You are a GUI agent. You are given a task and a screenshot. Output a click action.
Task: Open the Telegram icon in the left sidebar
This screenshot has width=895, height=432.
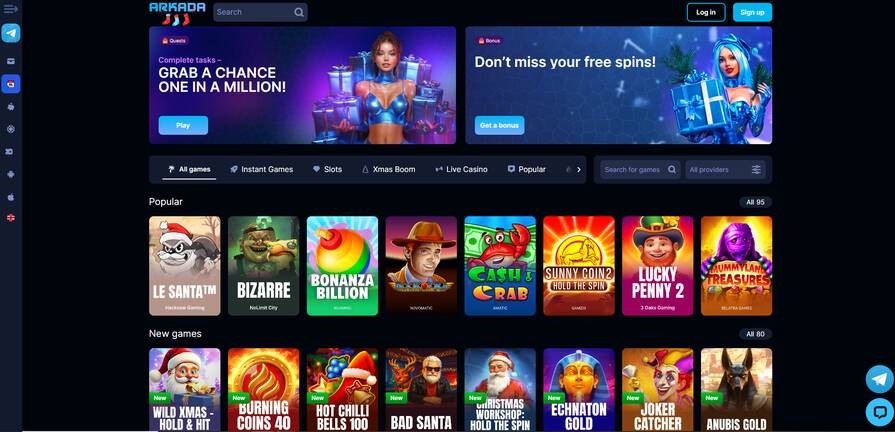[x=11, y=33]
